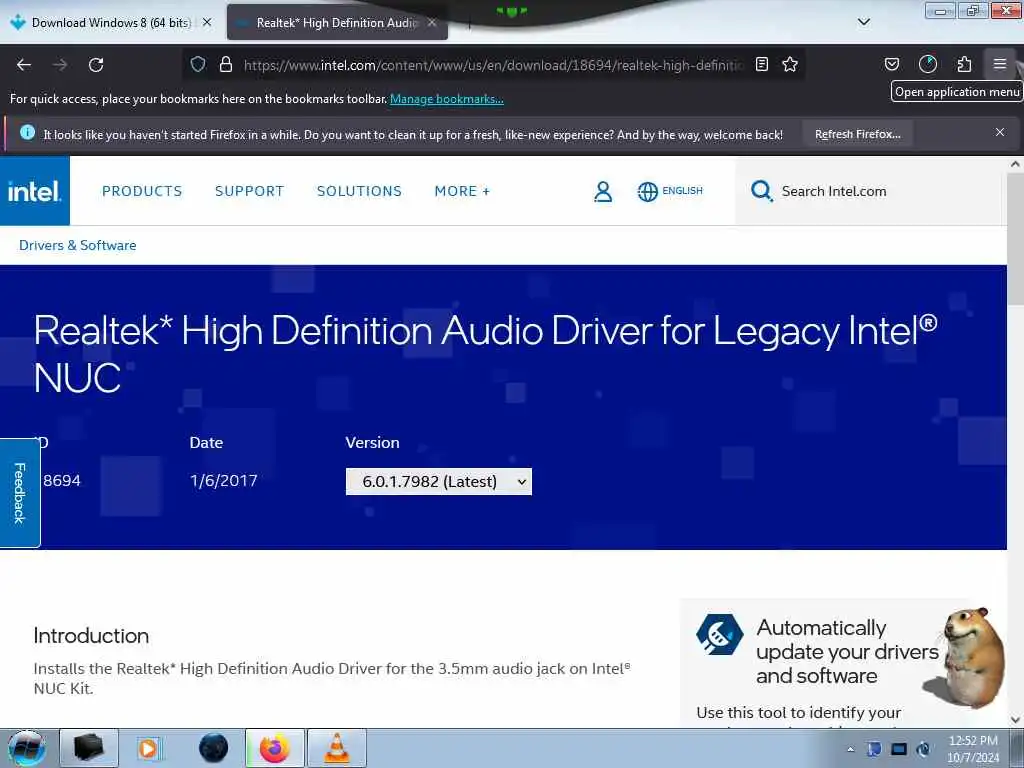This screenshot has height=768, width=1024.
Task: Close the Download Windows 8 tab
Action: [207, 22]
